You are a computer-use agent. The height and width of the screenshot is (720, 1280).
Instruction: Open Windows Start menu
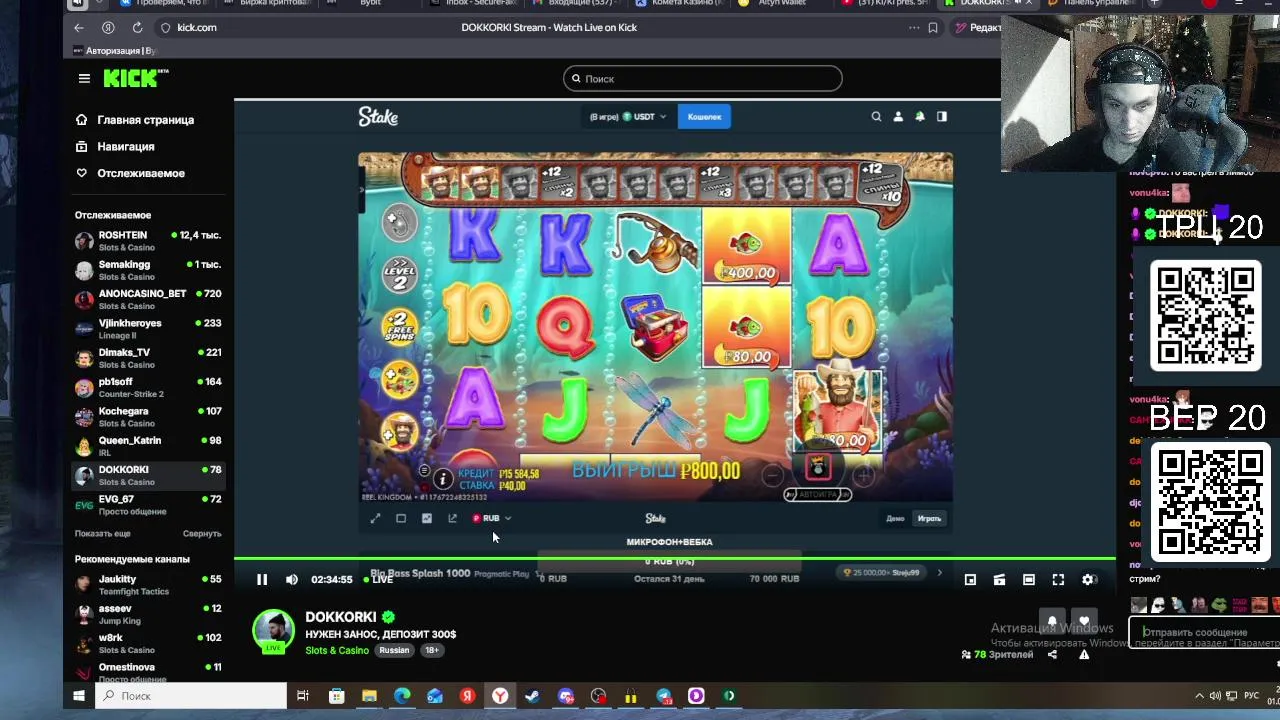[x=79, y=696]
